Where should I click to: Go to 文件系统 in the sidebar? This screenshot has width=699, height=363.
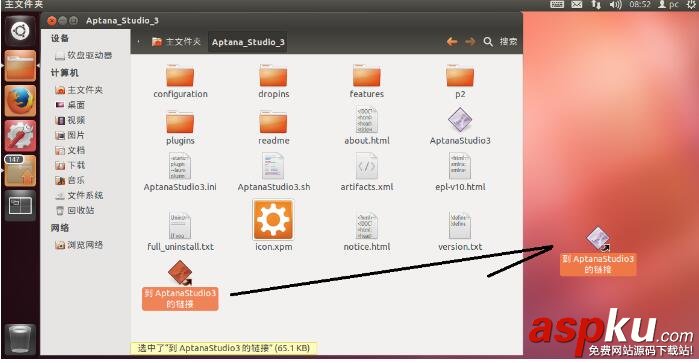click(x=79, y=195)
